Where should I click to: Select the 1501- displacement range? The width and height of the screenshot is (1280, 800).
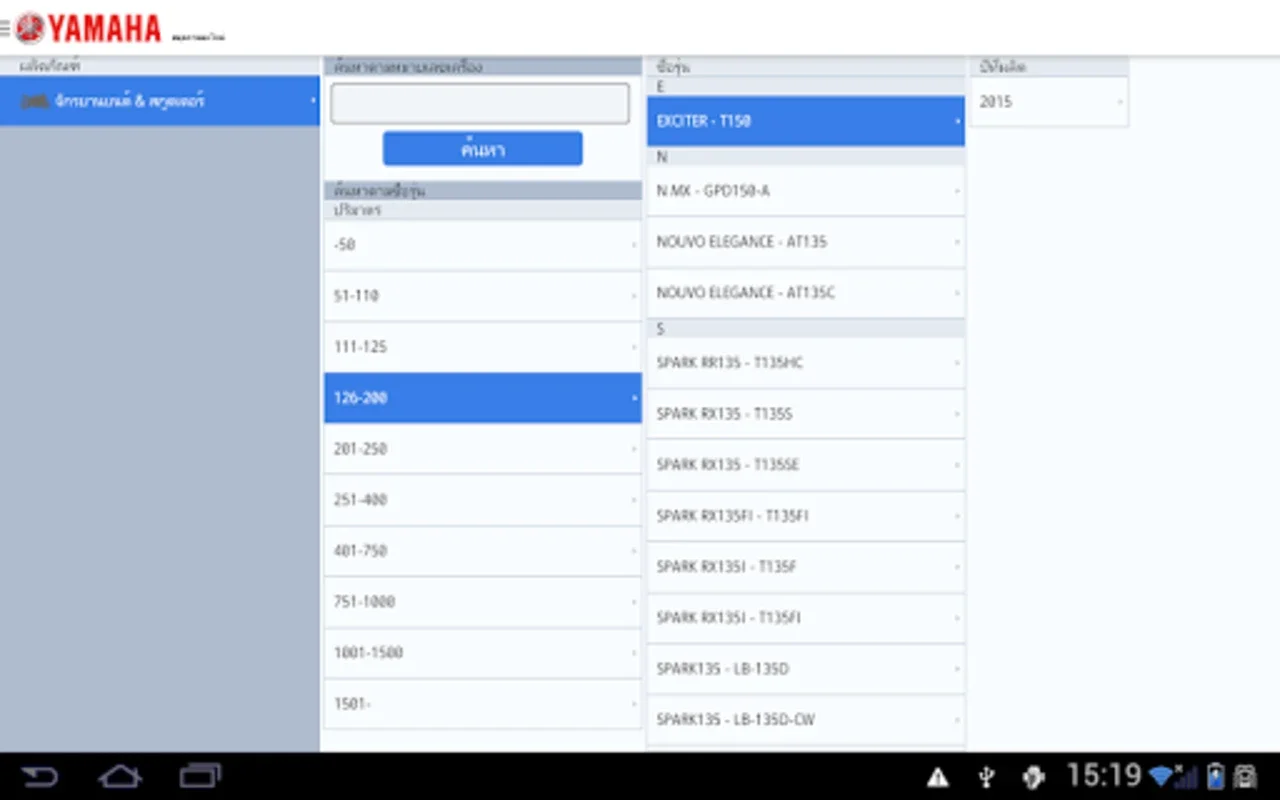pos(482,704)
